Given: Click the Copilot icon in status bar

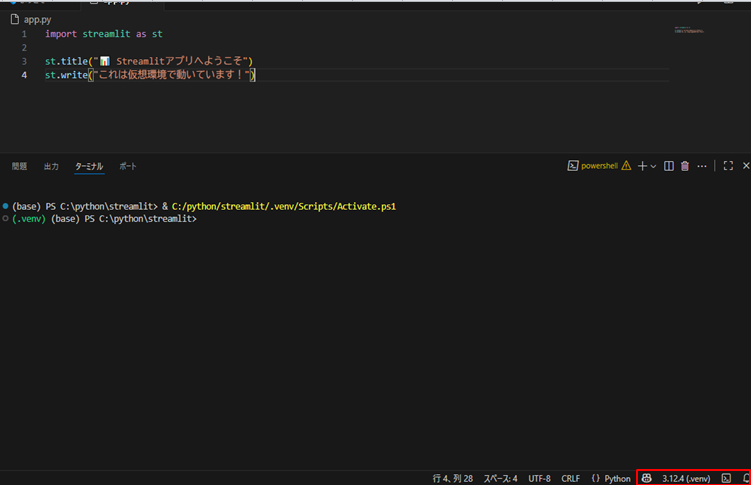Looking at the screenshot, I should click(647, 479).
